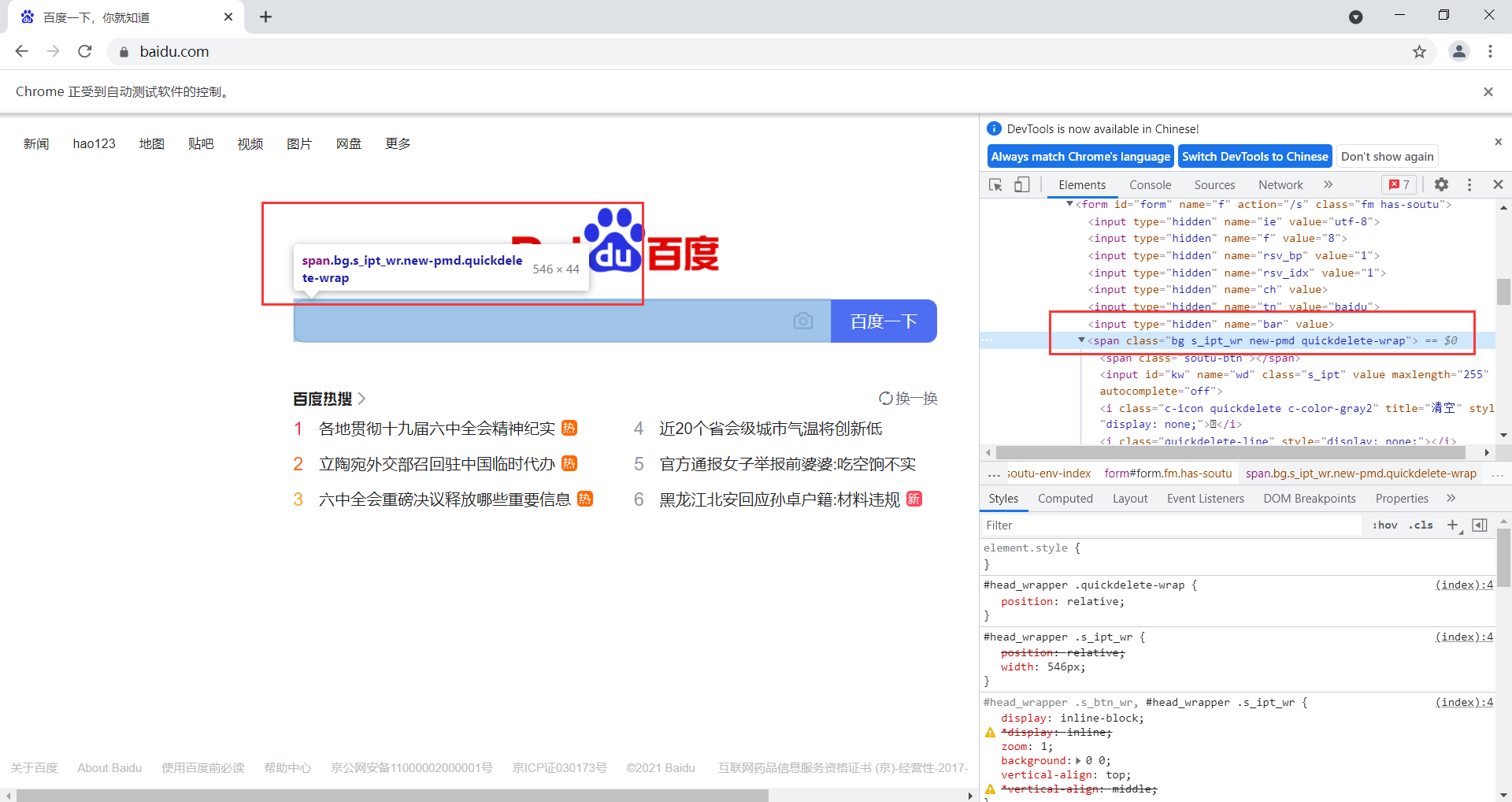This screenshot has width=1512, height=802.
Task: Open the 网盘 link
Action: pyautogui.click(x=349, y=143)
